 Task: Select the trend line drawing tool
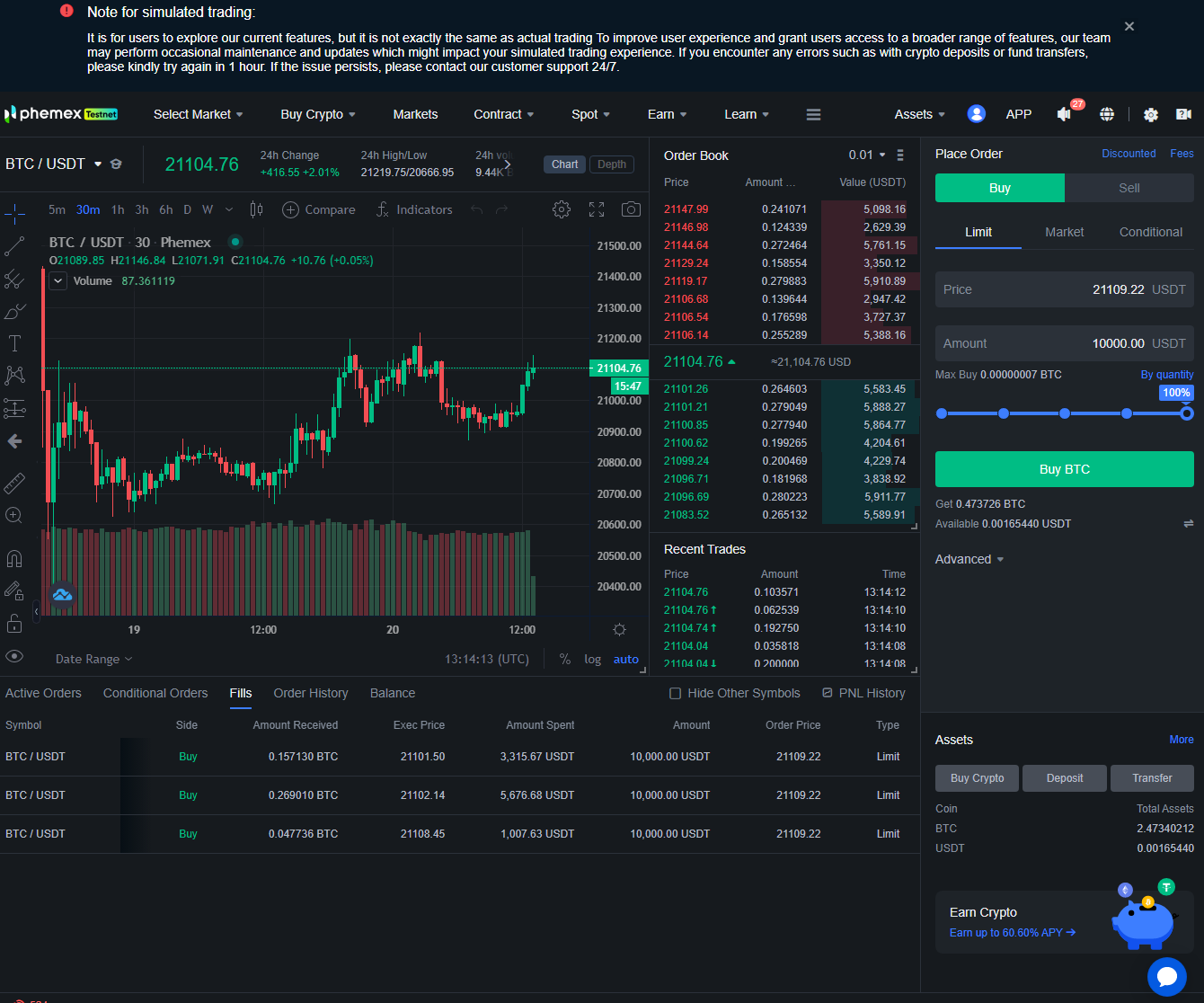point(14,246)
